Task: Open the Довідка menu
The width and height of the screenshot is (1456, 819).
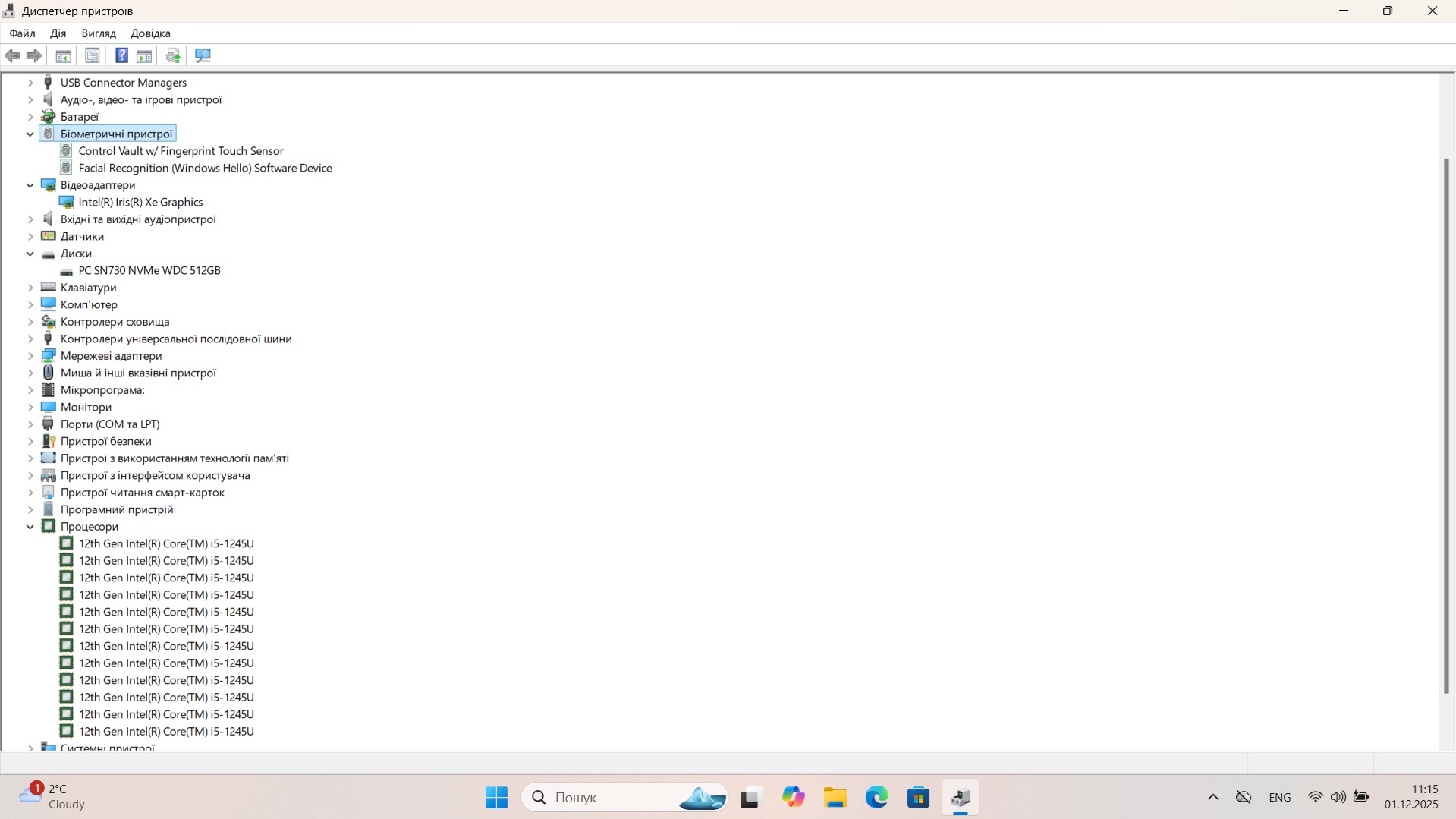Action: (x=150, y=33)
